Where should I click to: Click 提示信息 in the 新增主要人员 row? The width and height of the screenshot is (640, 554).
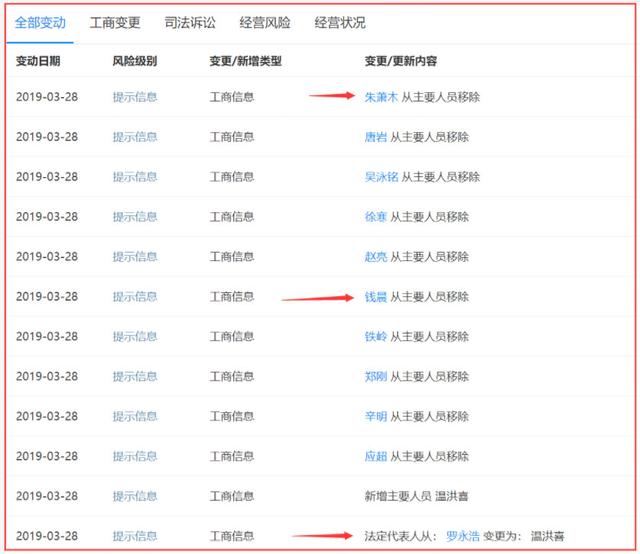[x=134, y=496]
